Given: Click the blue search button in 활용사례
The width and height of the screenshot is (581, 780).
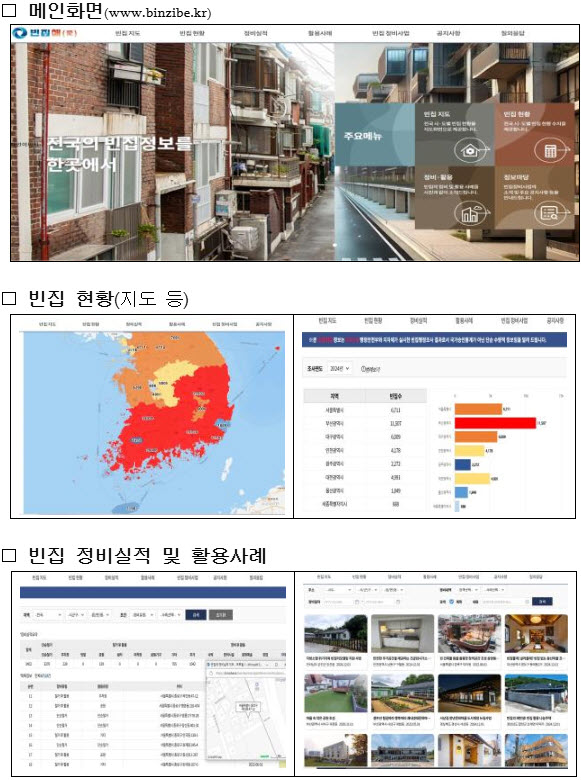Looking at the screenshot, I should pos(542,601).
